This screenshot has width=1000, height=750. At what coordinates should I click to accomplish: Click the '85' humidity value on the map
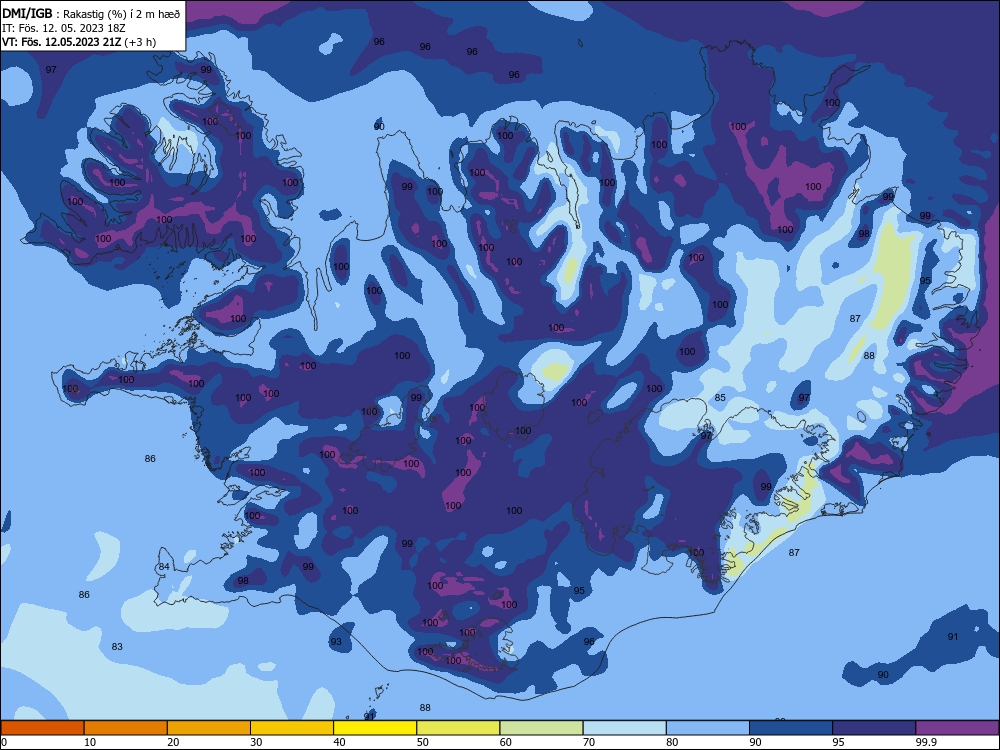(720, 398)
